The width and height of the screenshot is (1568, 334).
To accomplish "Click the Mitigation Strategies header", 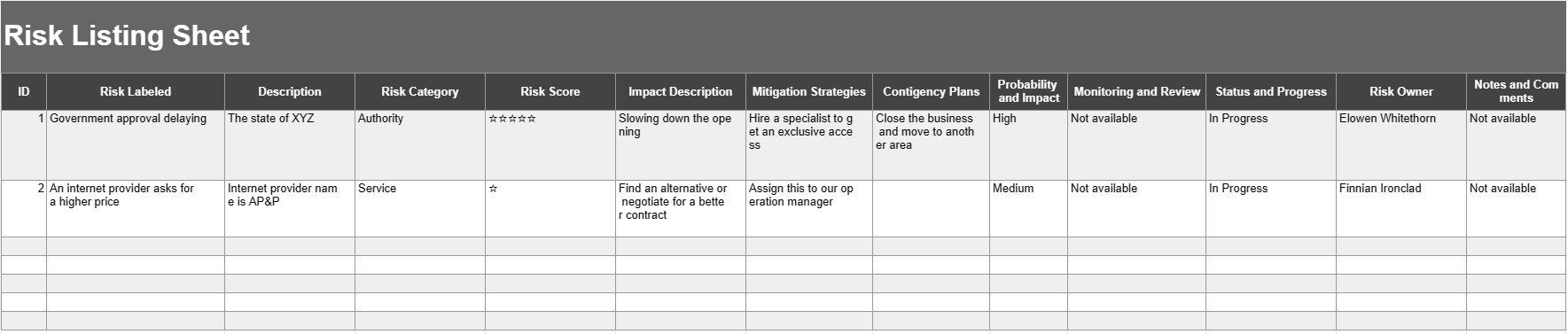I will pyautogui.click(x=809, y=91).
